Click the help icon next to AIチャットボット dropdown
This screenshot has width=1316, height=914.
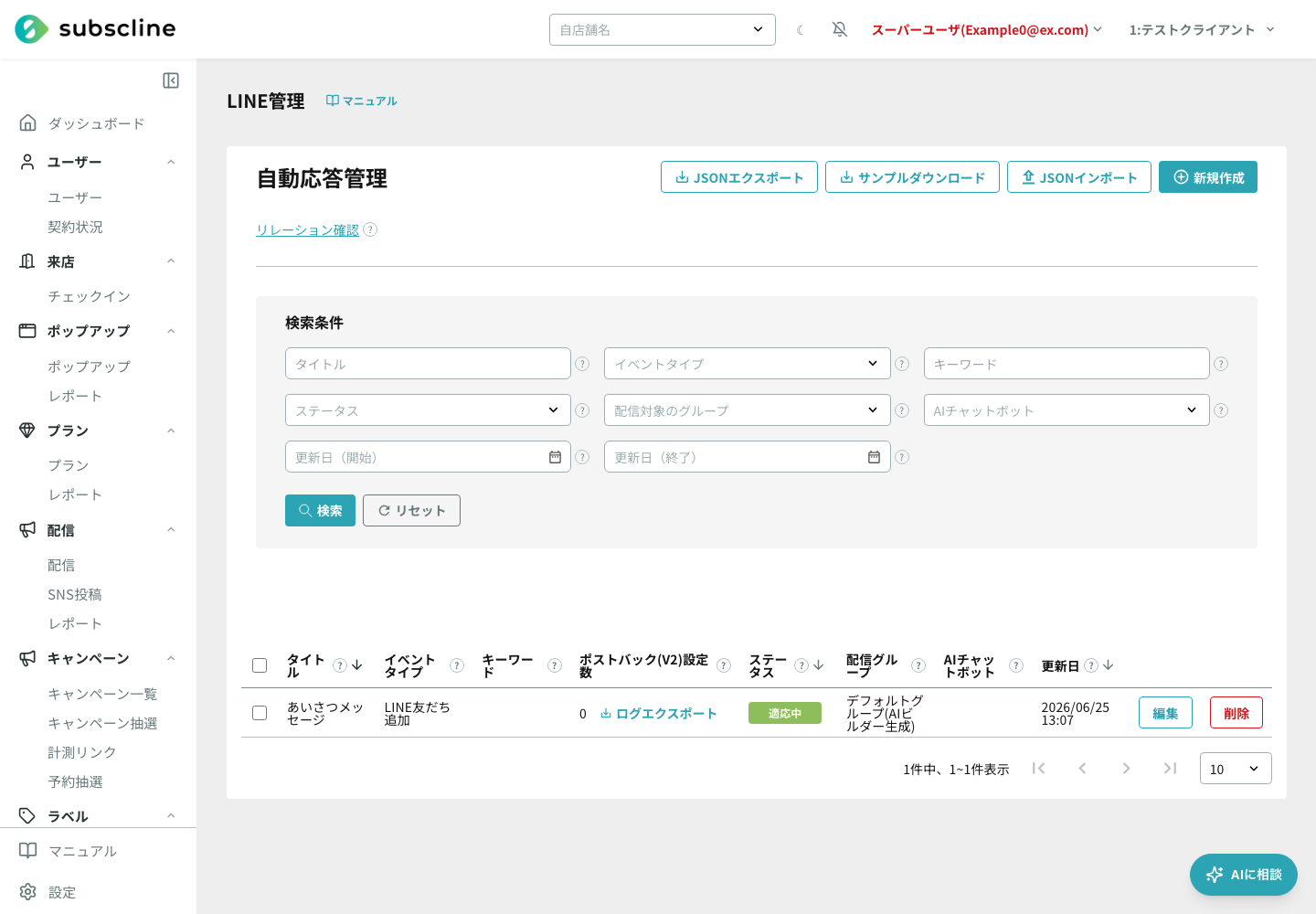coord(1221,410)
